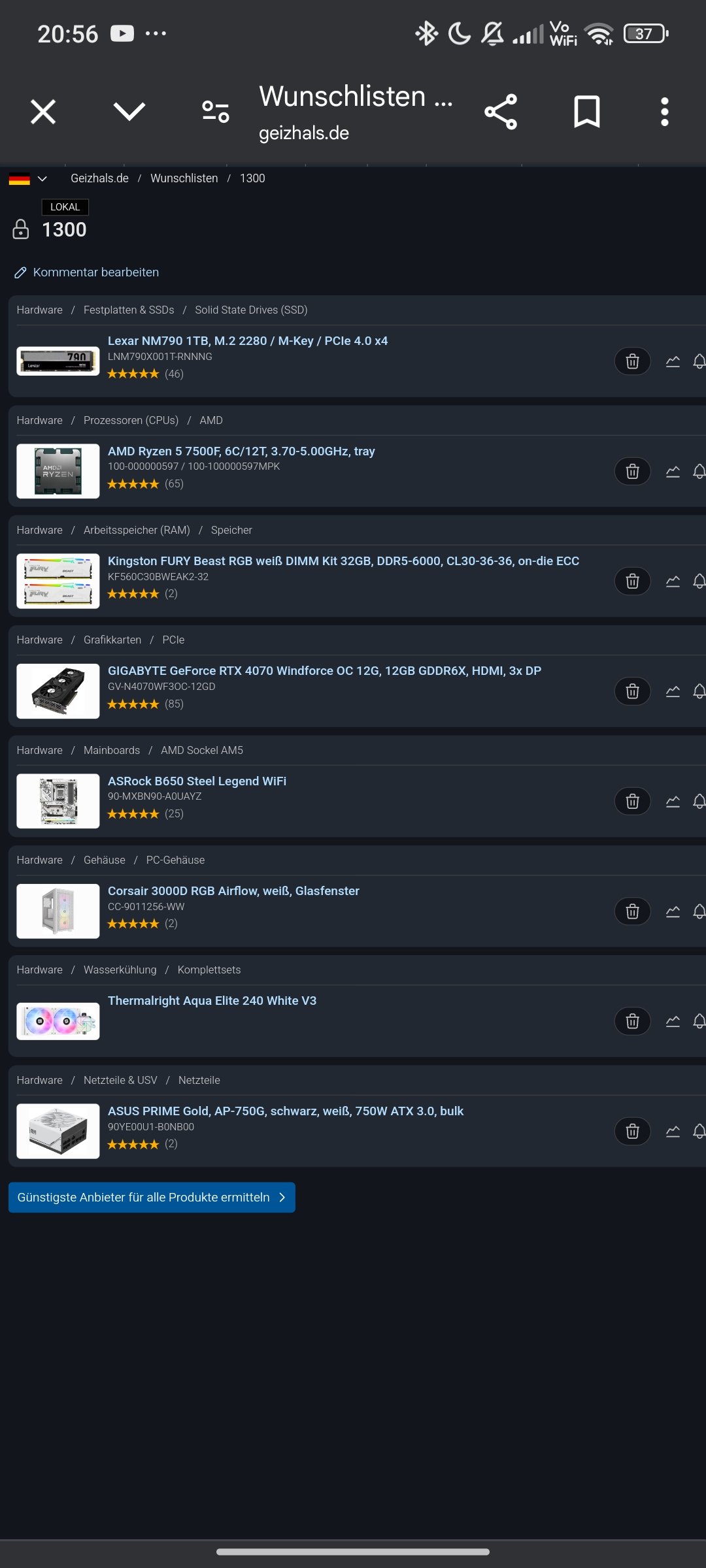The height and width of the screenshot is (1568, 706).
Task: Enable price alert bell for Corsair 3000D case
Action: [x=699, y=911]
